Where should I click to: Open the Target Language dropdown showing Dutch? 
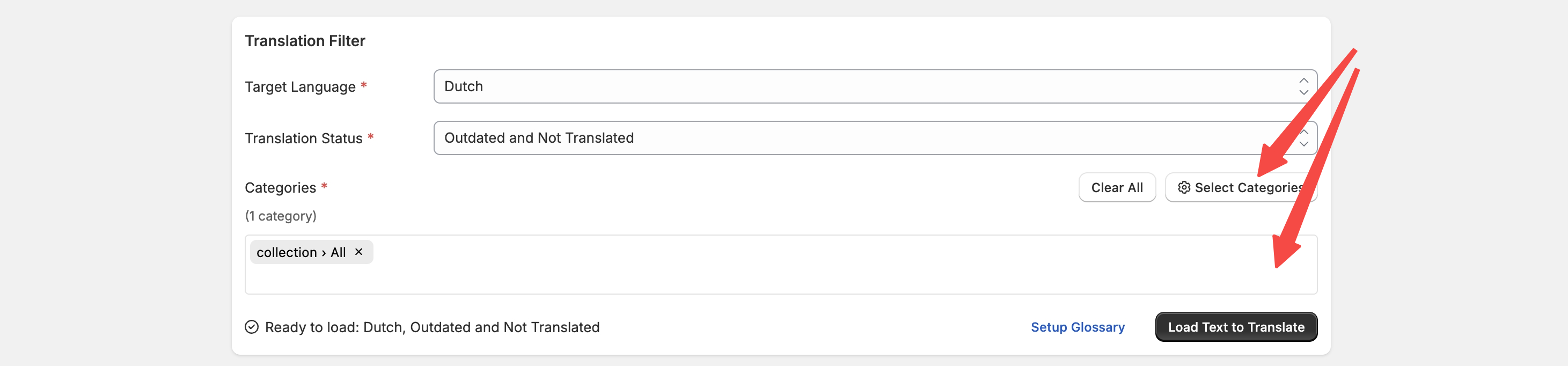pyautogui.click(x=852, y=86)
